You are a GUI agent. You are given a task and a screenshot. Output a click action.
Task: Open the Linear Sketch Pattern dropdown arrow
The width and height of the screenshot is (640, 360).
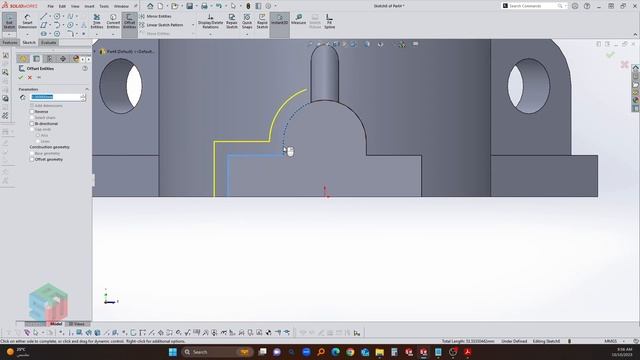pos(193,25)
